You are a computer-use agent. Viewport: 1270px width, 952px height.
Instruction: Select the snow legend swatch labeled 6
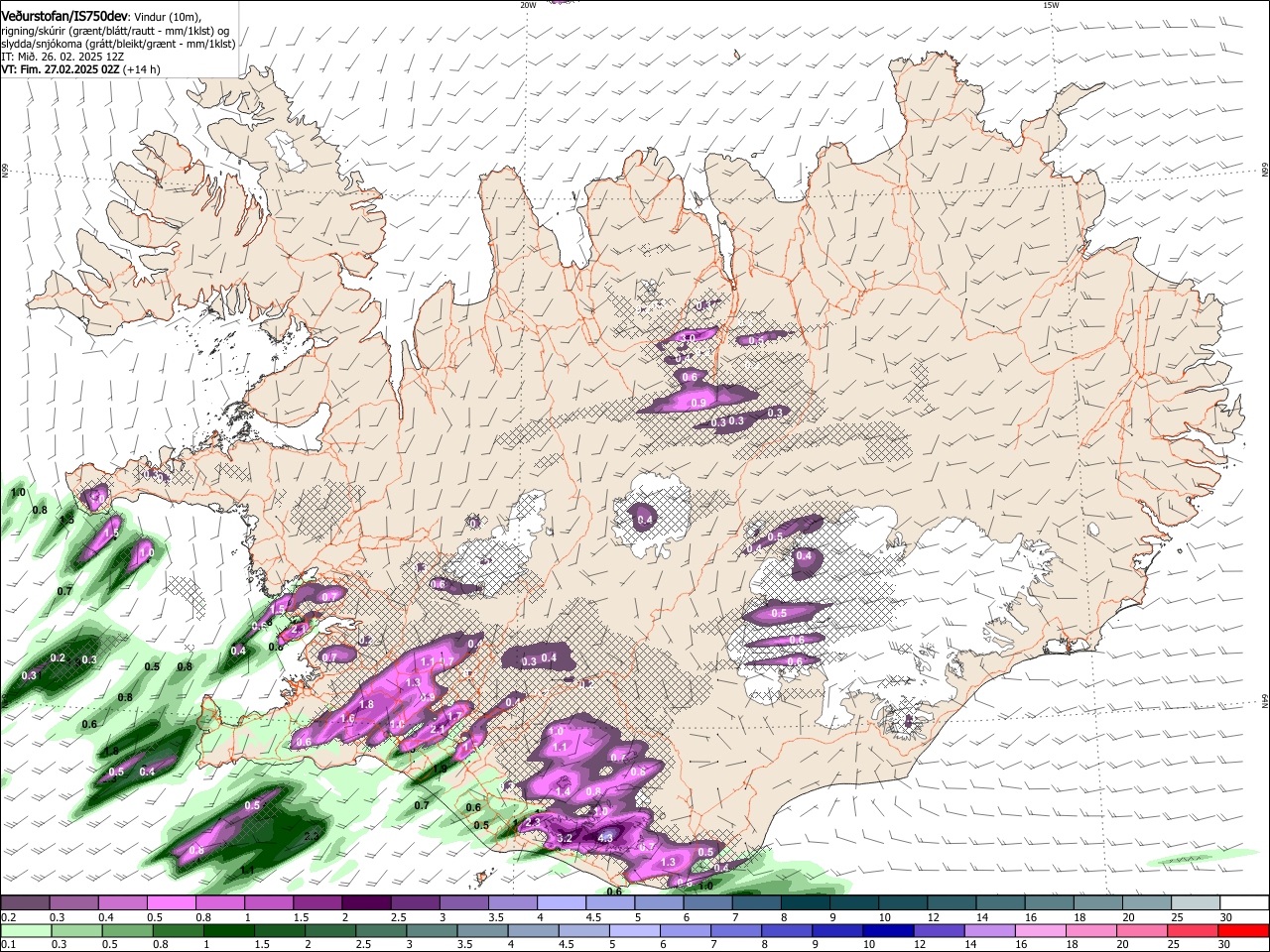(x=706, y=903)
